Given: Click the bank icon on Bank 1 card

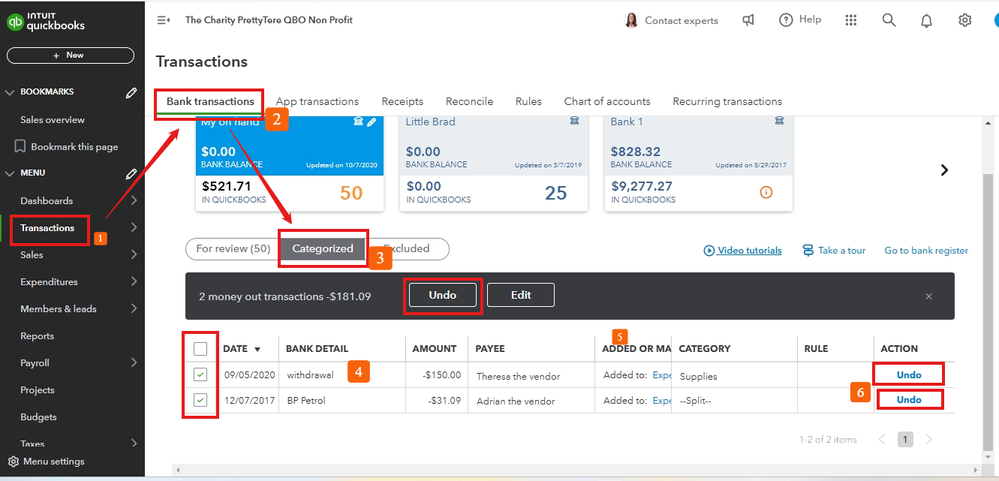Looking at the screenshot, I should (779, 121).
